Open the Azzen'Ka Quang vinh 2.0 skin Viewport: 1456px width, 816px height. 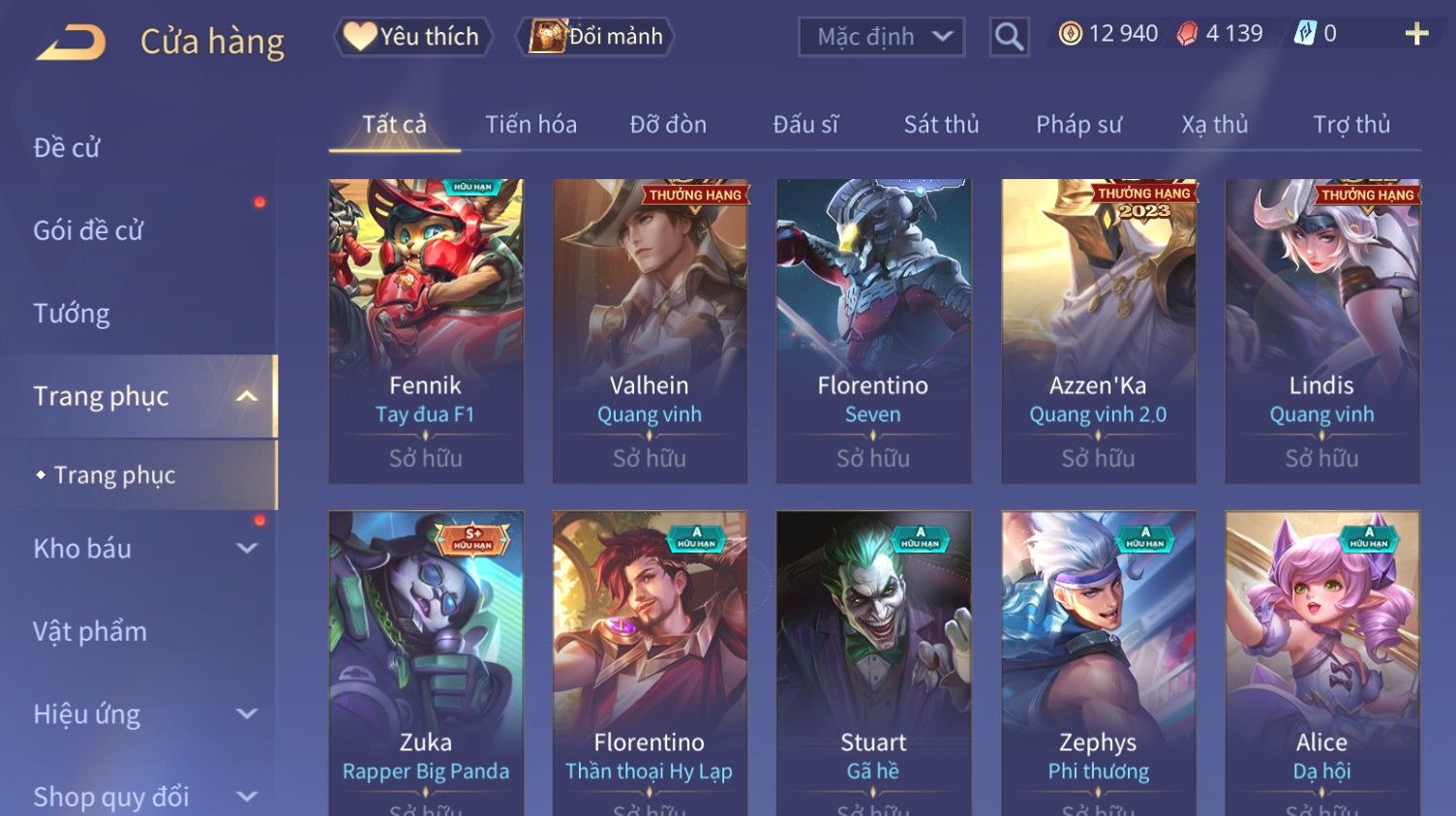[x=1098, y=330]
